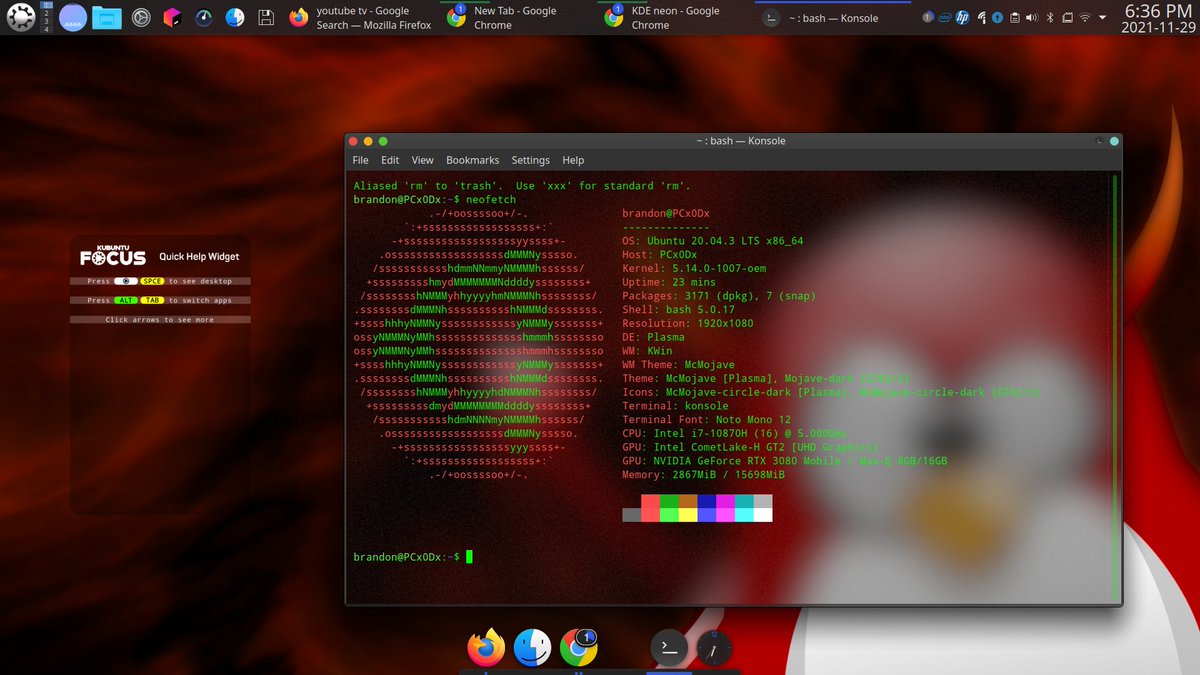Open Firefox from the bottom dock
This screenshot has width=1200, height=675.
[485, 647]
